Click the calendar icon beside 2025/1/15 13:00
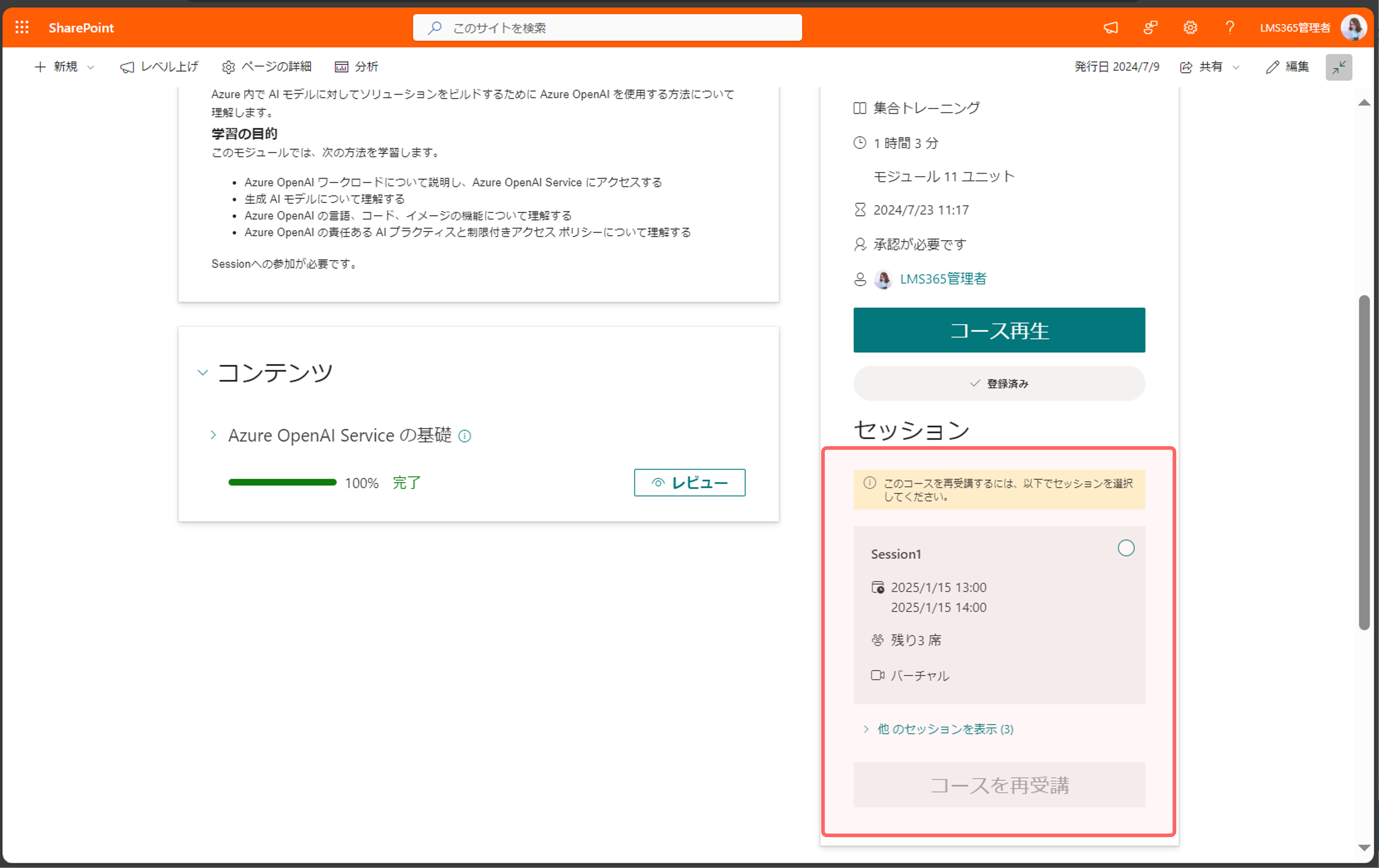1379x868 pixels. tap(877, 587)
